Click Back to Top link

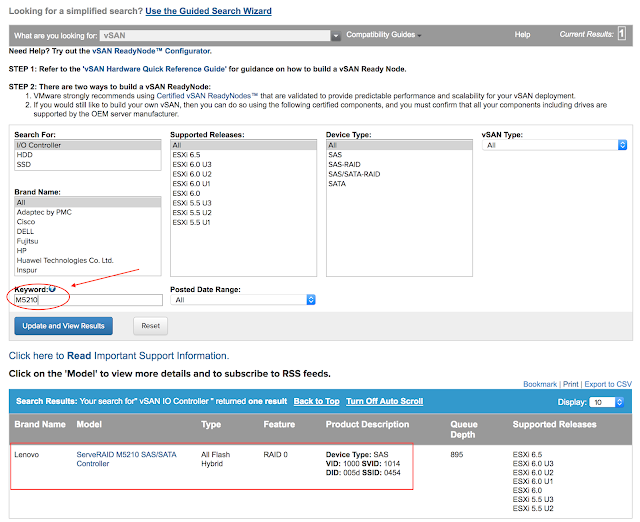(x=316, y=401)
